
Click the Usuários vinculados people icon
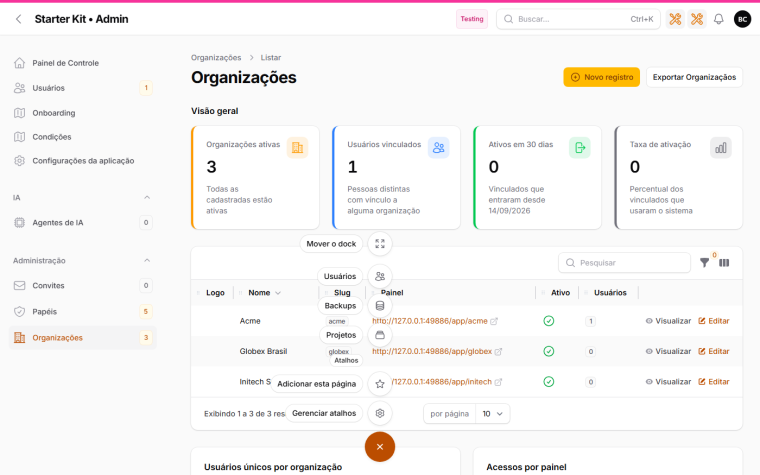click(439, 148)
